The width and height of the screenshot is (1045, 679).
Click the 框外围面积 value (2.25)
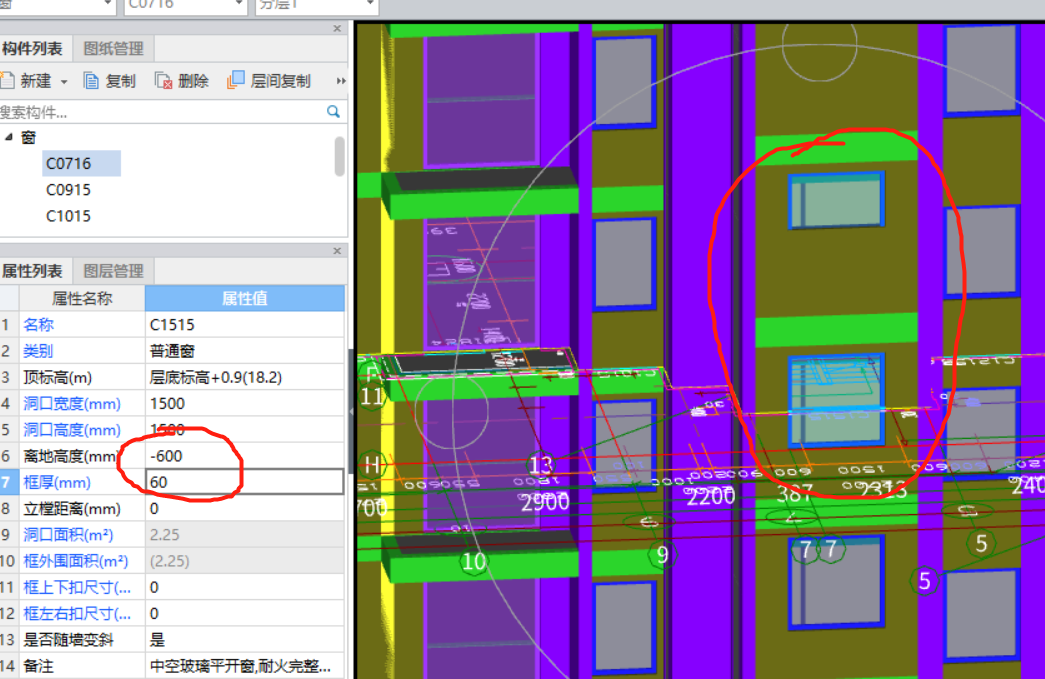tap(245, 561)
